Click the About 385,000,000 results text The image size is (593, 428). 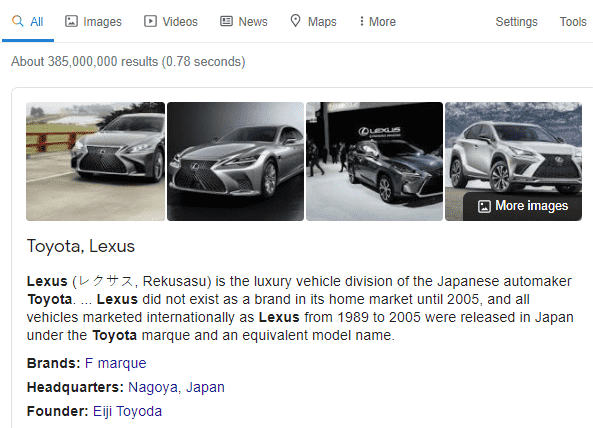click(128, 62)
